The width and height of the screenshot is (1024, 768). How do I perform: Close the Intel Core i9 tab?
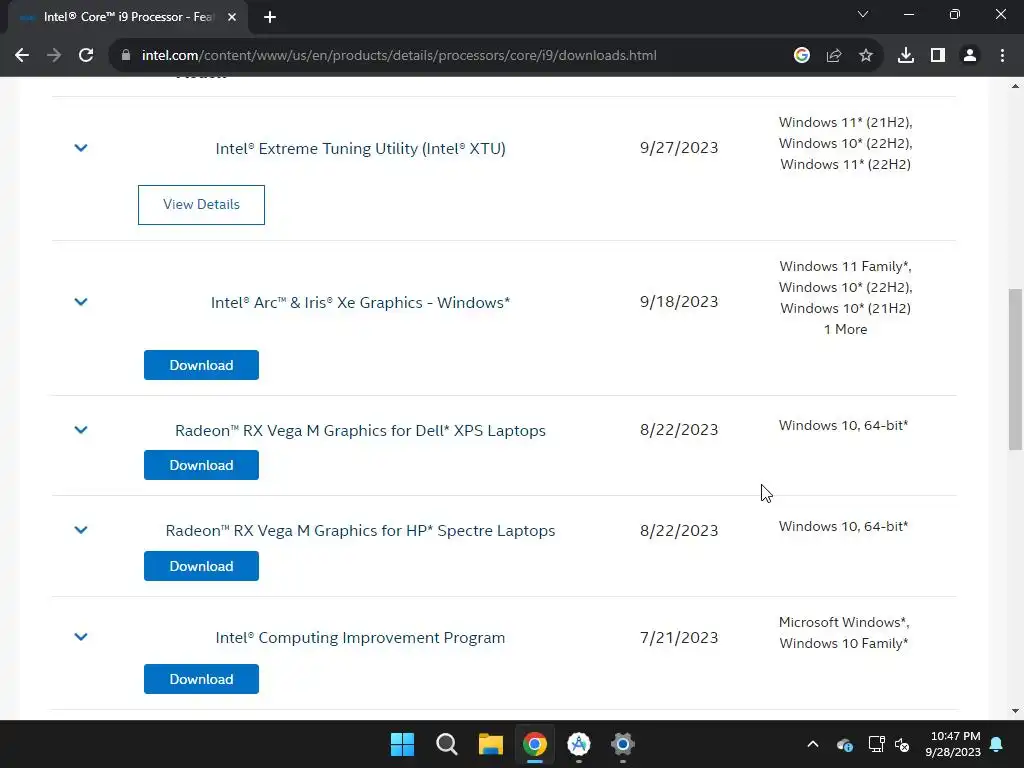[x=232, y=18]
